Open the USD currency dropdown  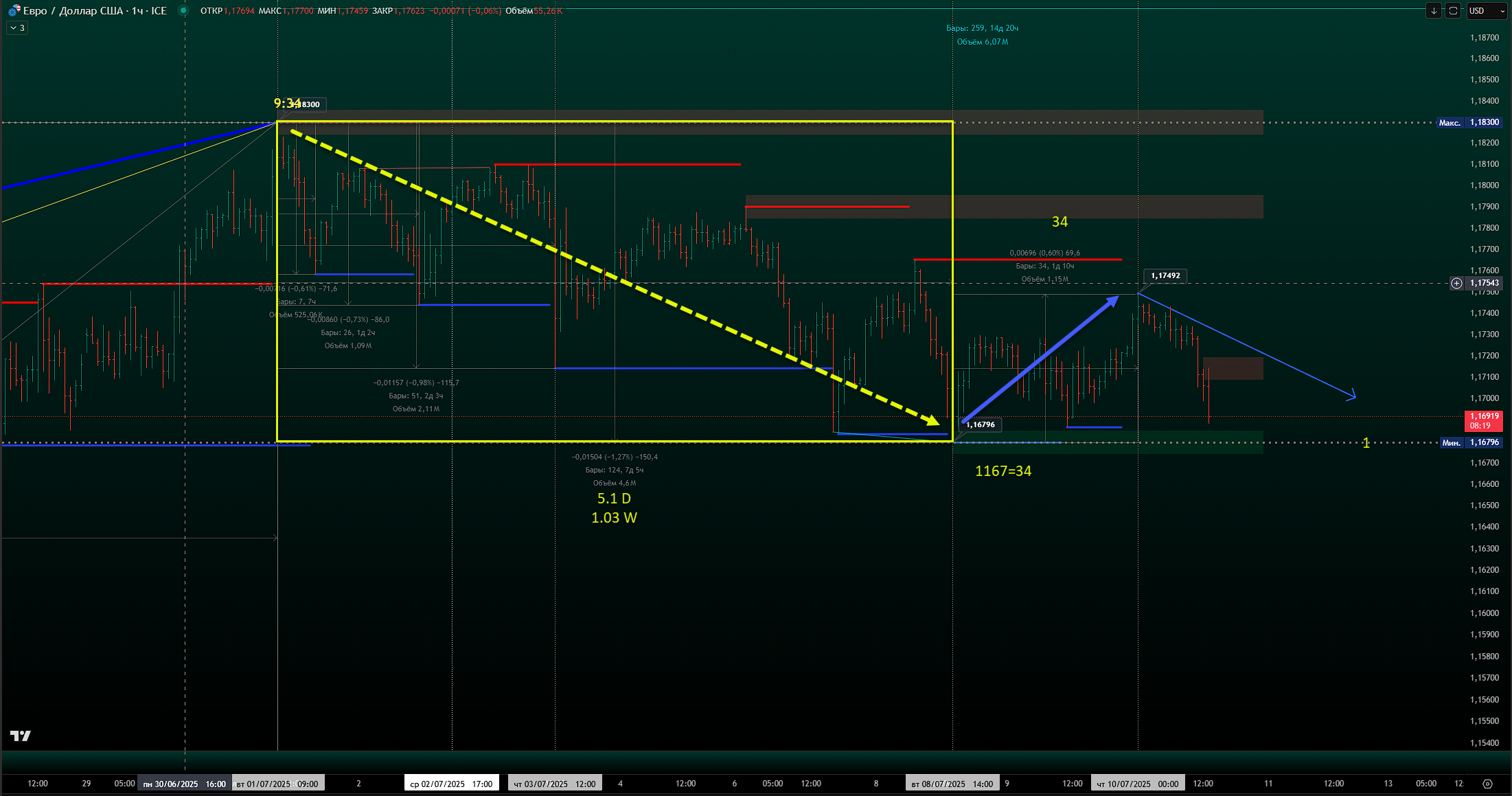click(x=1487, y=10)
